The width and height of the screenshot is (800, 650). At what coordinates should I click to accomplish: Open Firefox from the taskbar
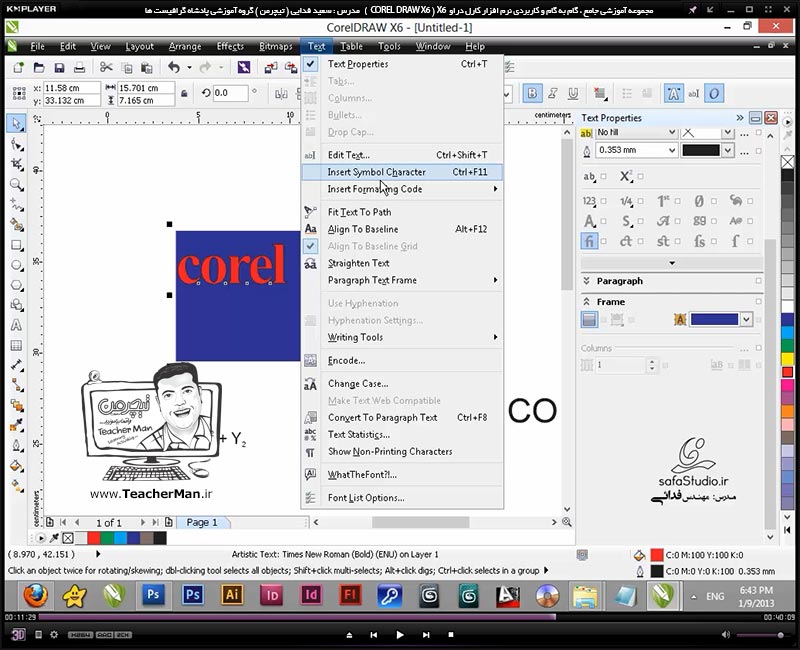click(35, 595)
